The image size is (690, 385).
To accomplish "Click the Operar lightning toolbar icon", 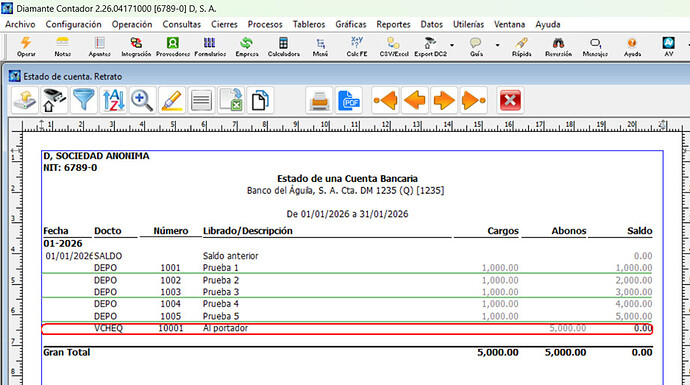I will (x=26, y=47).
